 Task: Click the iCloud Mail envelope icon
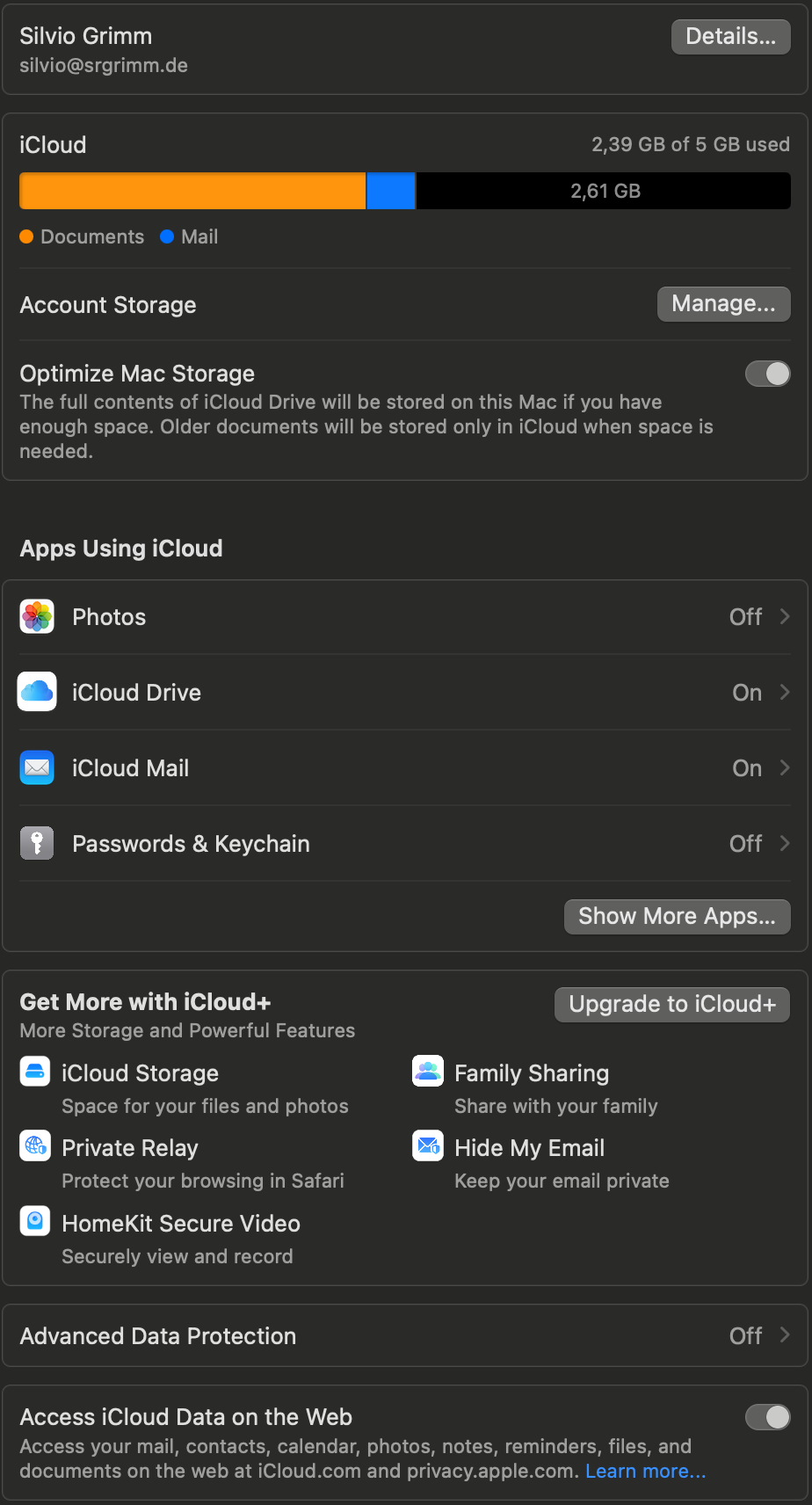(x=37, y=767)
